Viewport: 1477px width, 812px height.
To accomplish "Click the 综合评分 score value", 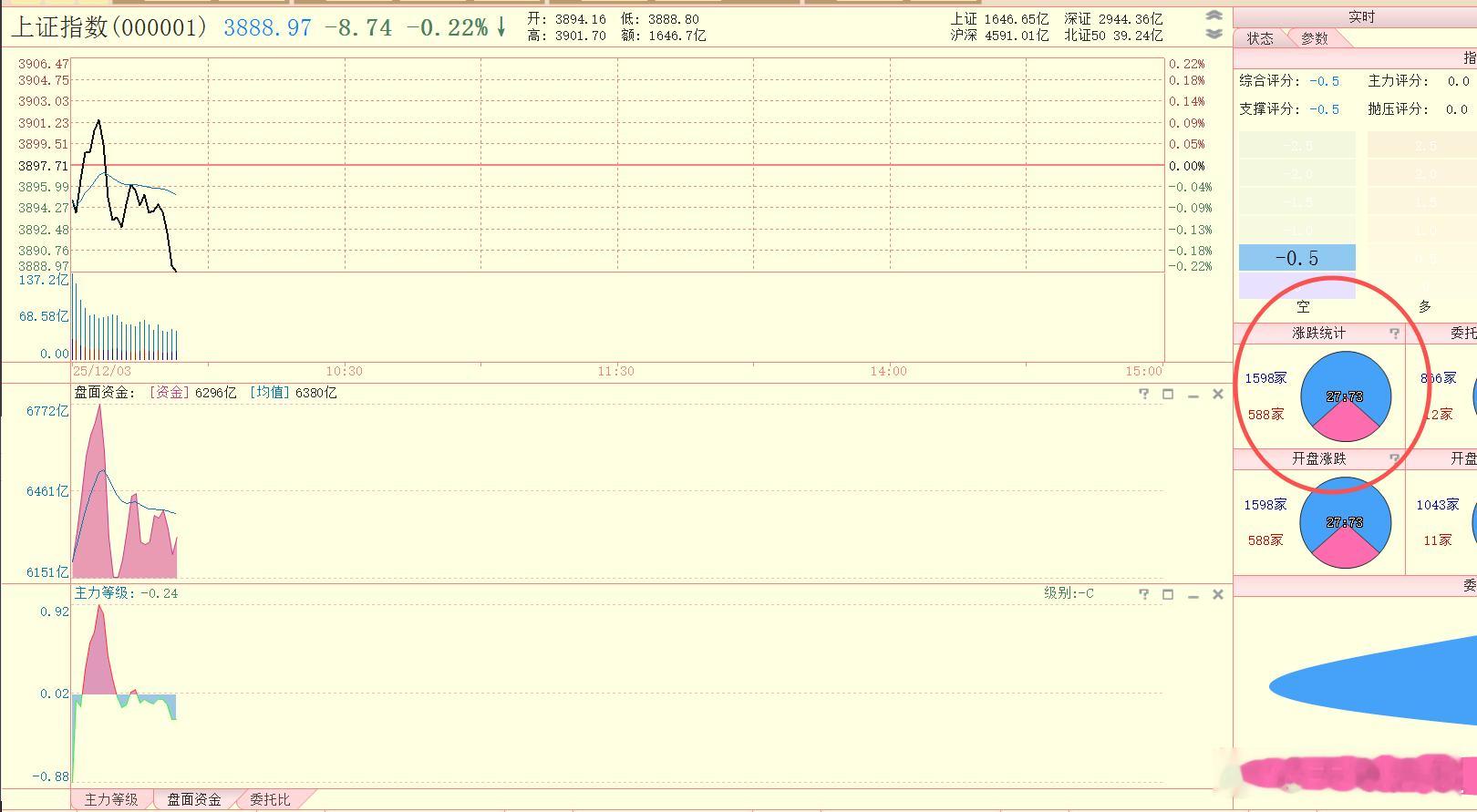I will coord(1325,81).
